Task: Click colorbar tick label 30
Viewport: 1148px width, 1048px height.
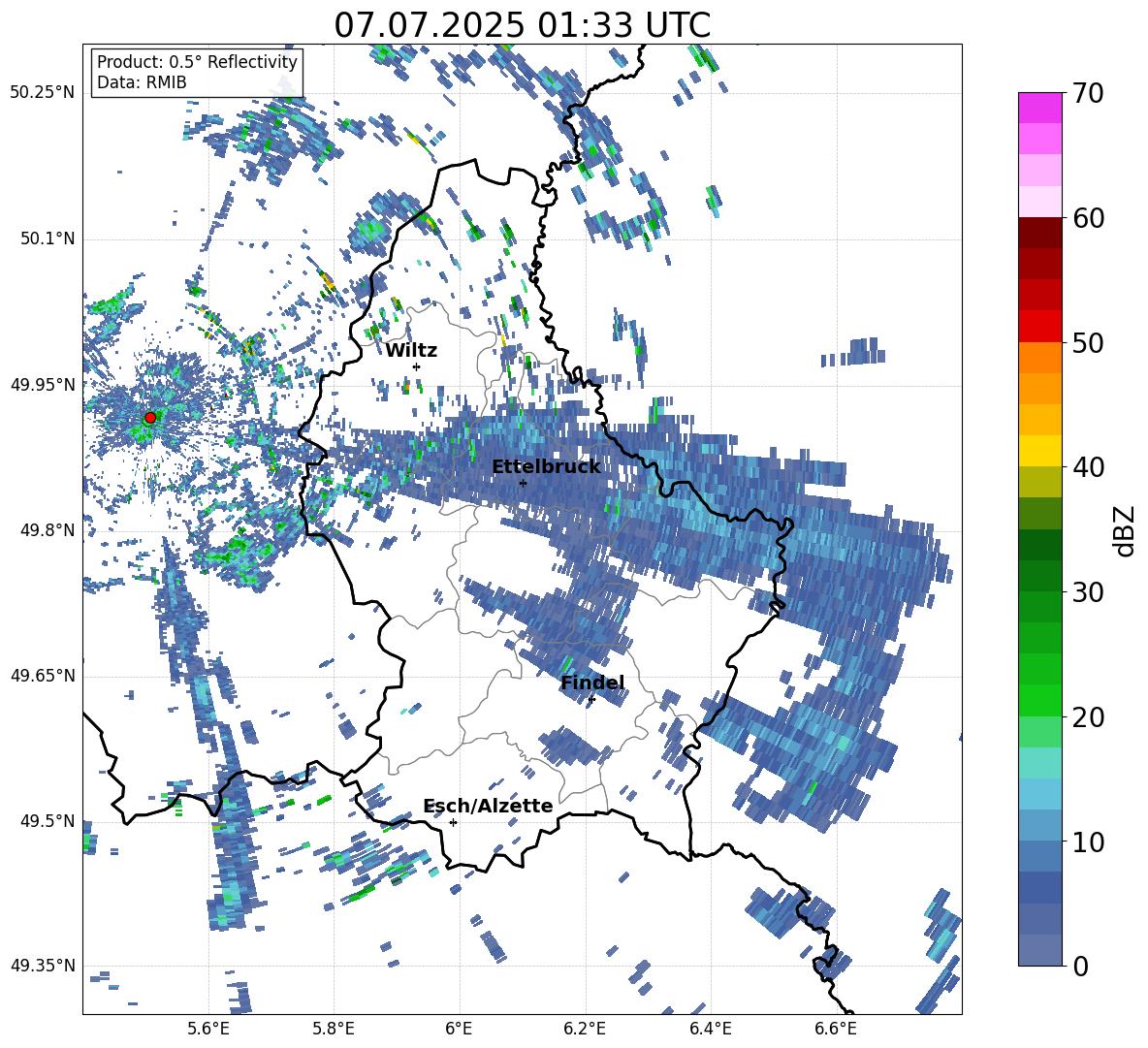Action: [1088, 592]
